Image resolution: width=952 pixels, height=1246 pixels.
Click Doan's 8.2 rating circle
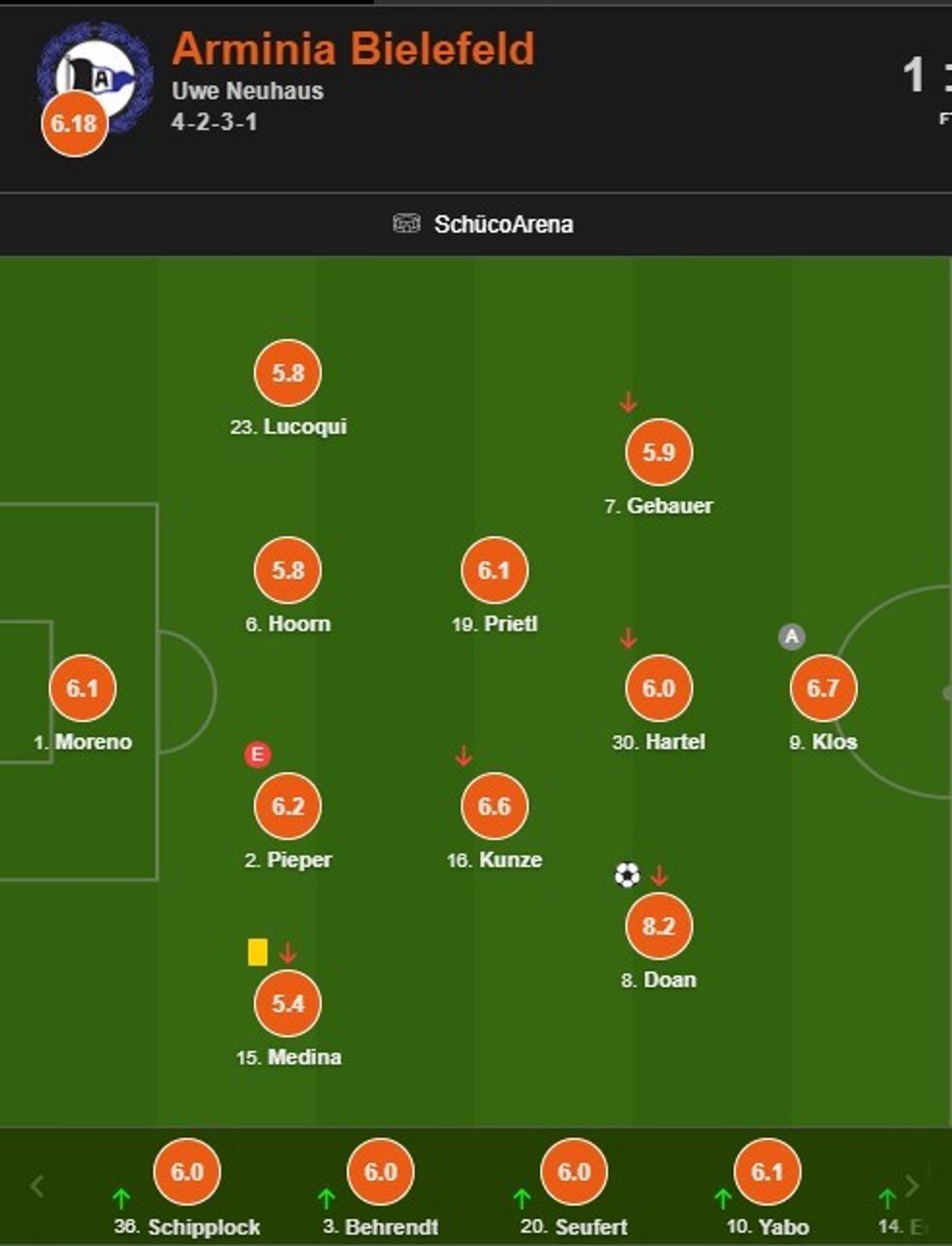659,926
